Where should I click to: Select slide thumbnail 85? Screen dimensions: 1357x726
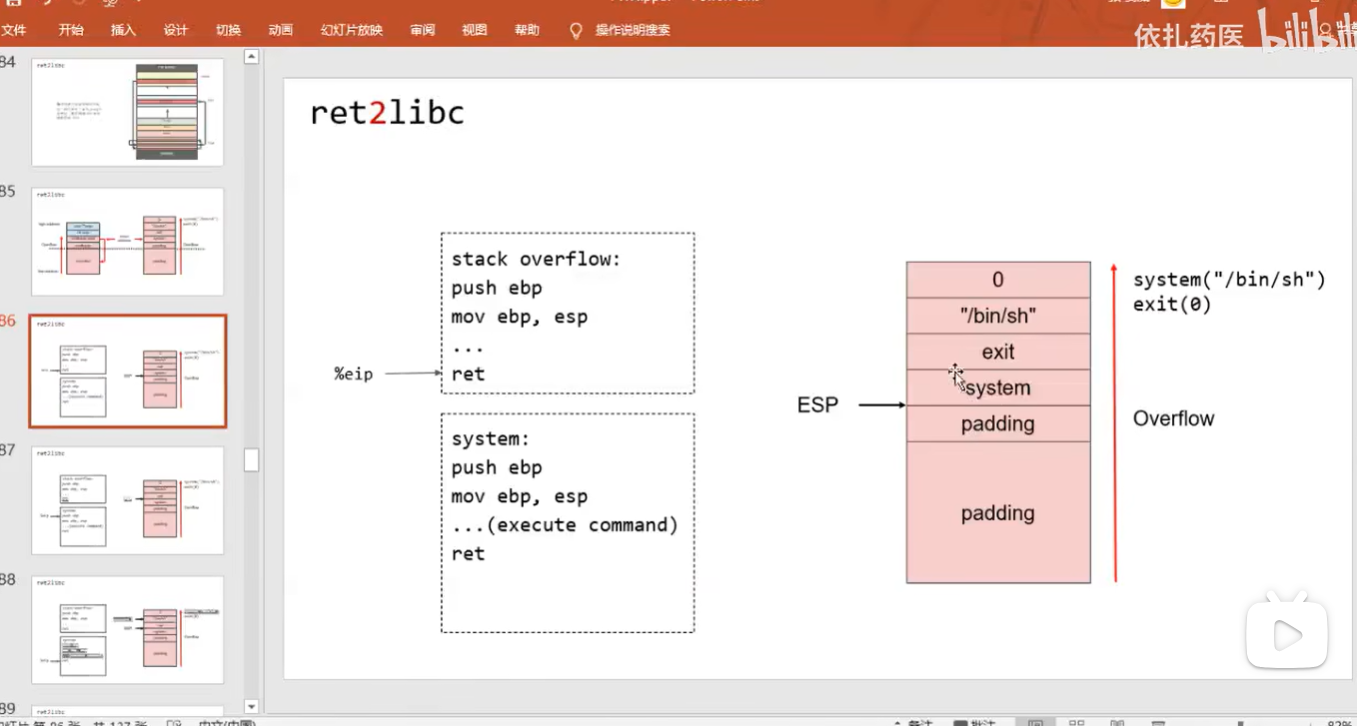(x=128, y=241)
